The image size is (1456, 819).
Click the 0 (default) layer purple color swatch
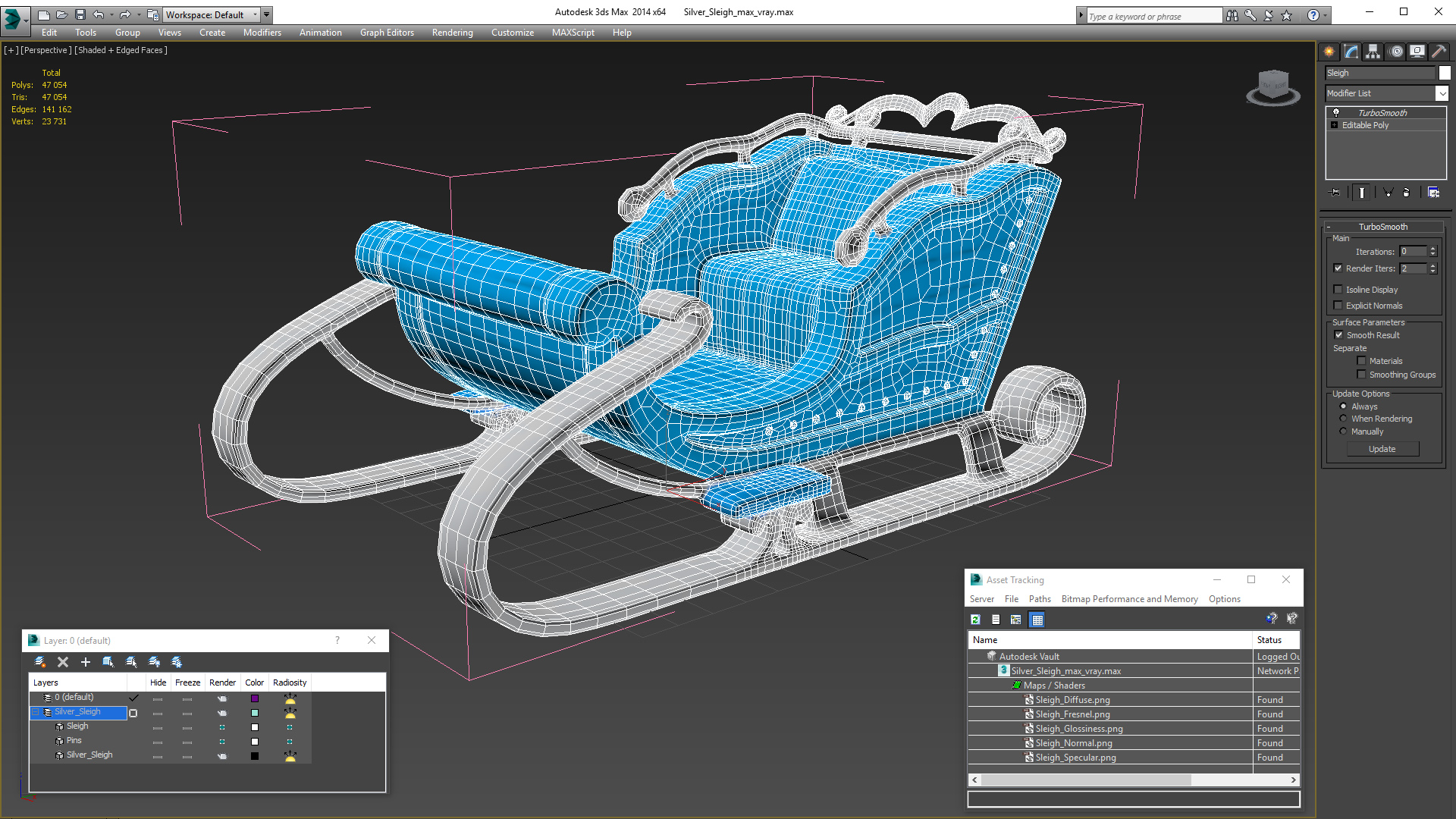click(255, 698)
